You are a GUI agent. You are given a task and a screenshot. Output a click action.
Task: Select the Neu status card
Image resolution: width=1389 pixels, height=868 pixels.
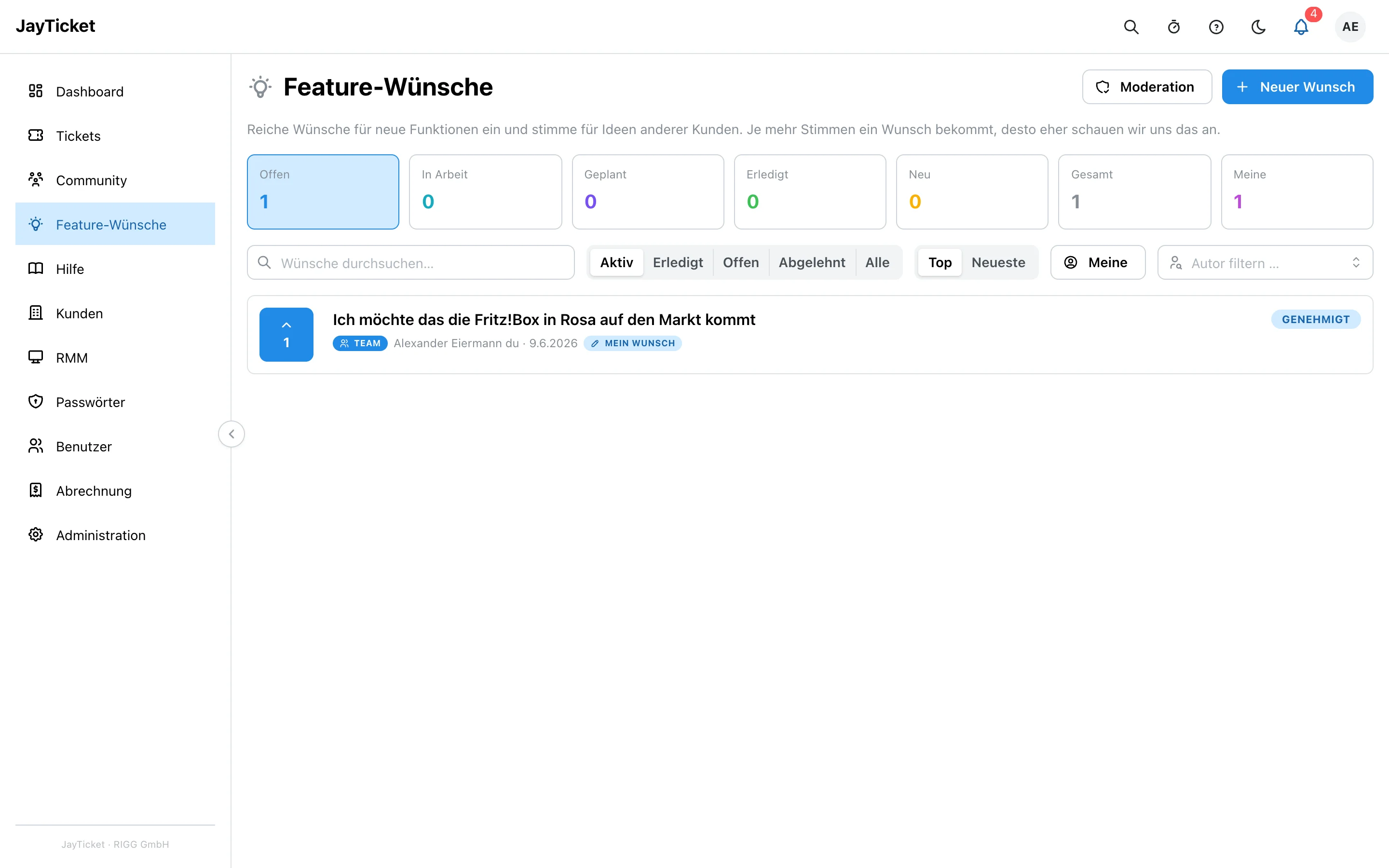pos(972,192)
